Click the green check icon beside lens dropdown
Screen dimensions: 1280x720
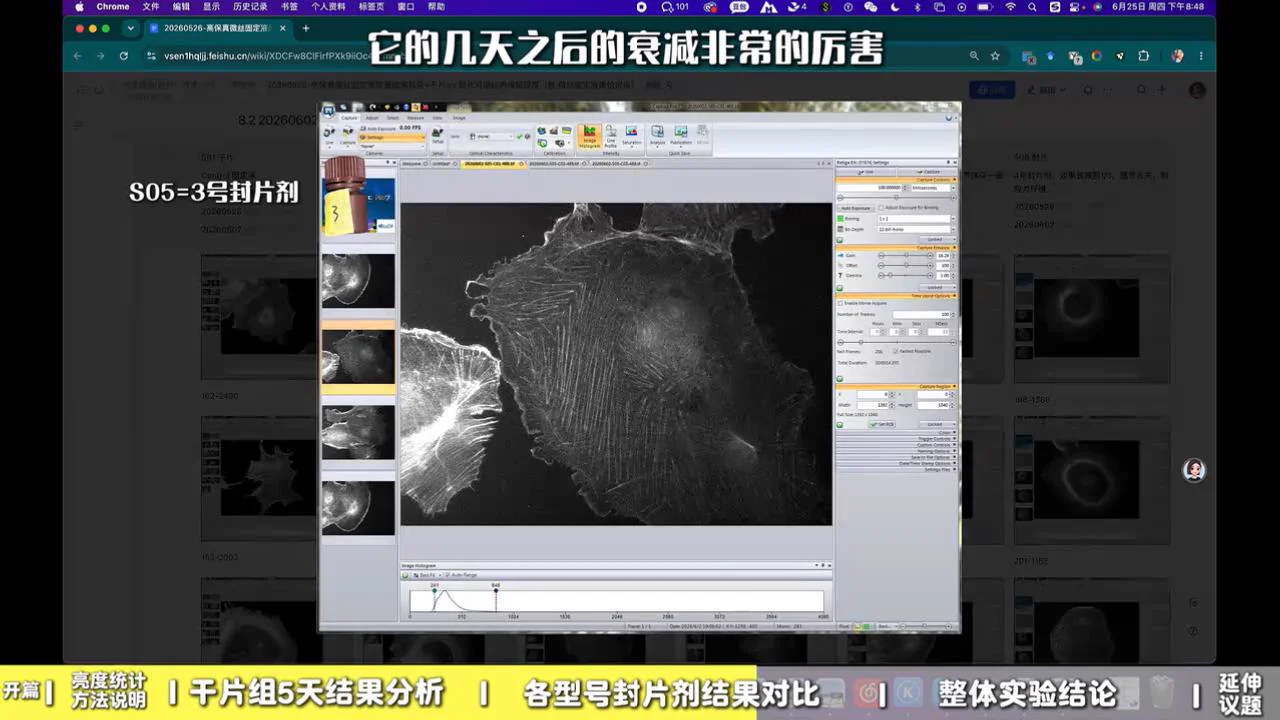pyautogui.click(x=519, y=136)
